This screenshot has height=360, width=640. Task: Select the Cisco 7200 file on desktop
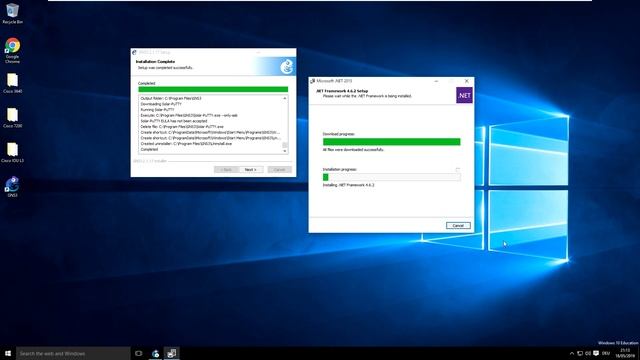click(12, 118)
